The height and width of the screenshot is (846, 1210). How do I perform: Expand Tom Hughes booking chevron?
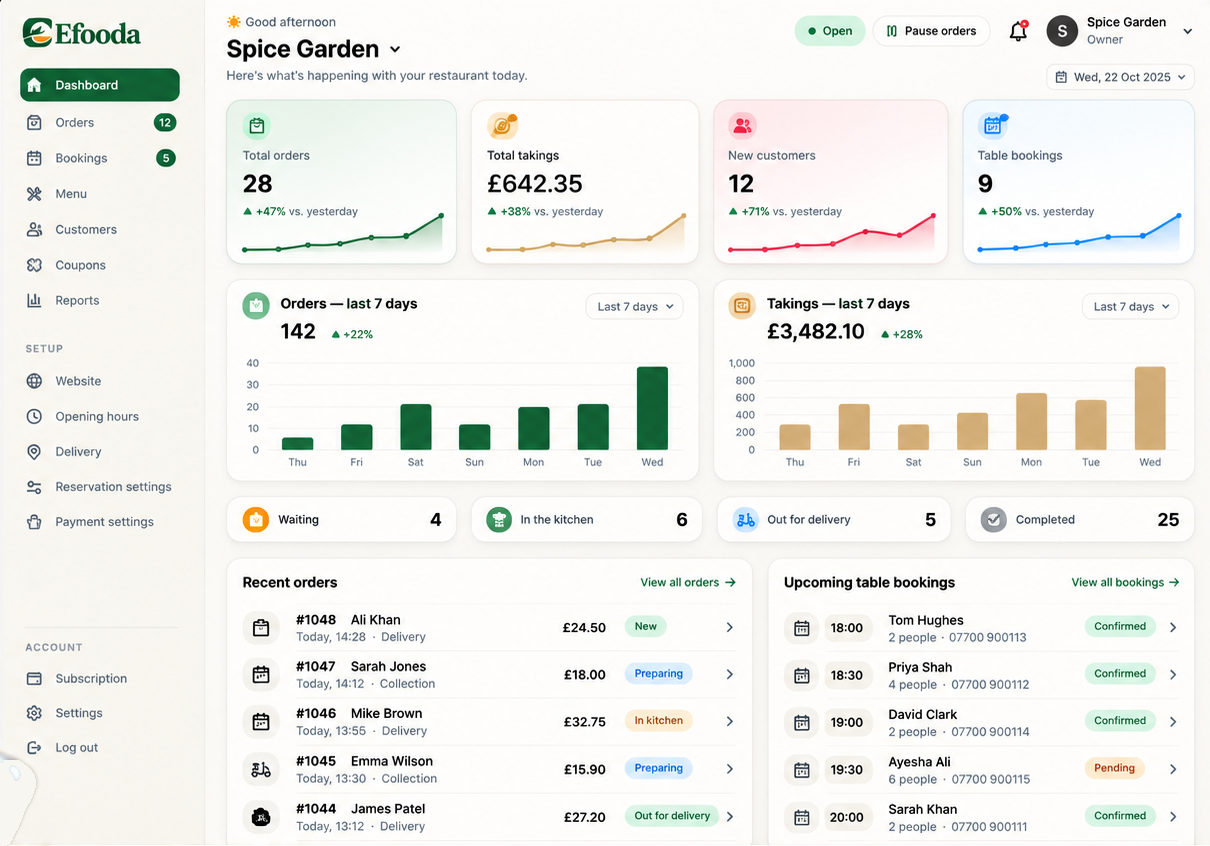coord(1173,628)
